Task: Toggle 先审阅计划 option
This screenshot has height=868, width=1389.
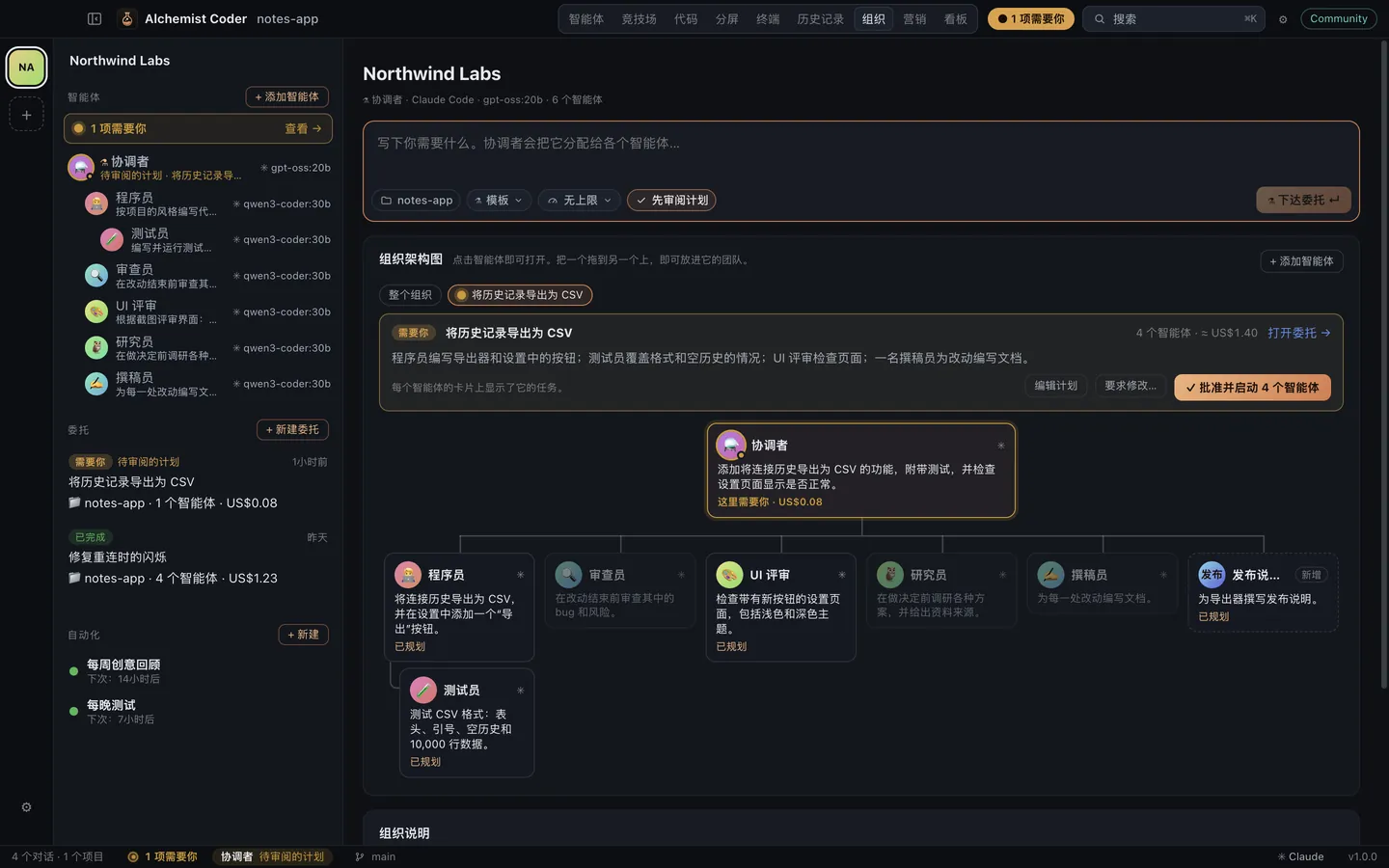Action: 673,201
